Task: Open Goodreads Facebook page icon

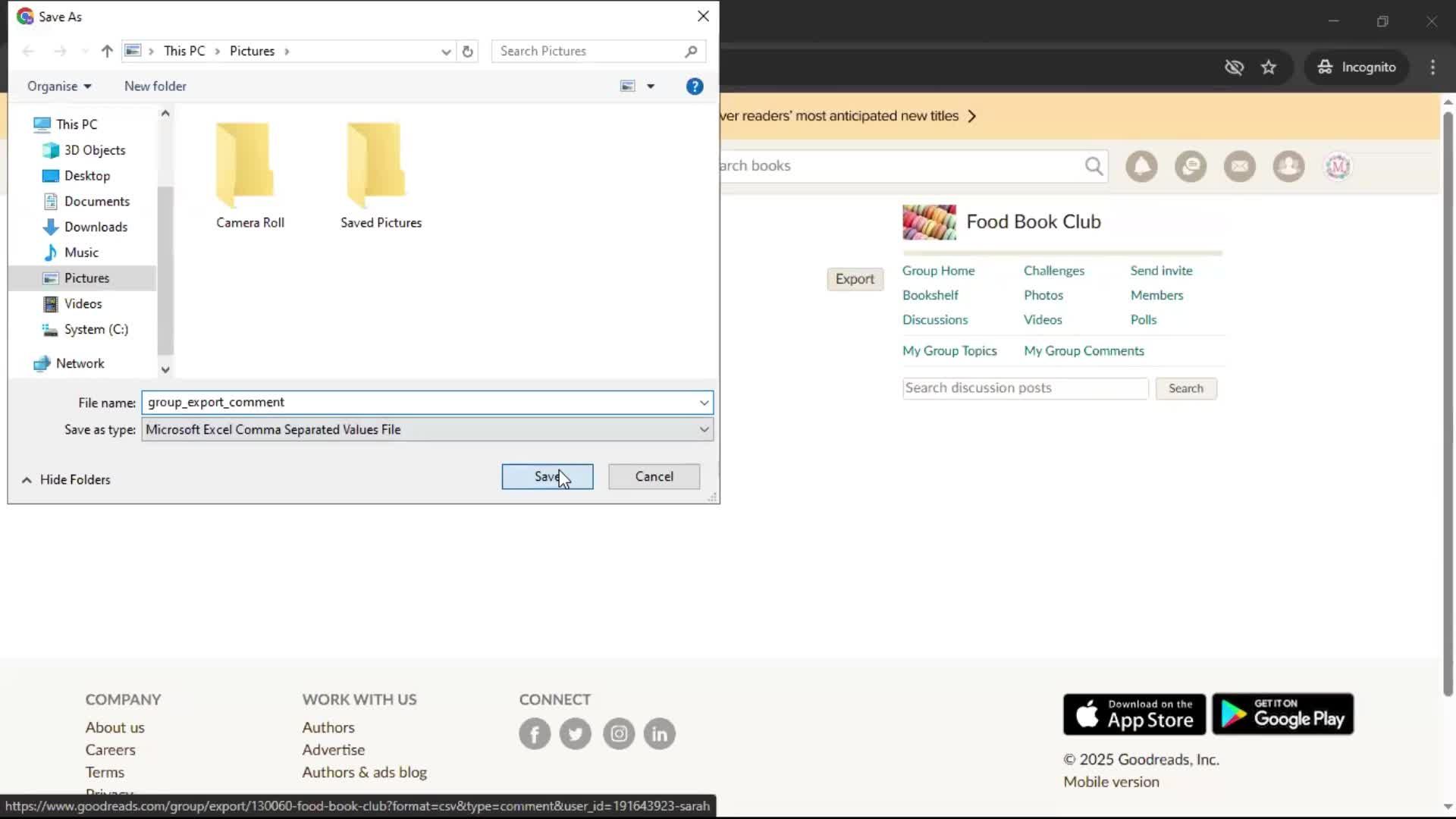Action: point(535,733)
